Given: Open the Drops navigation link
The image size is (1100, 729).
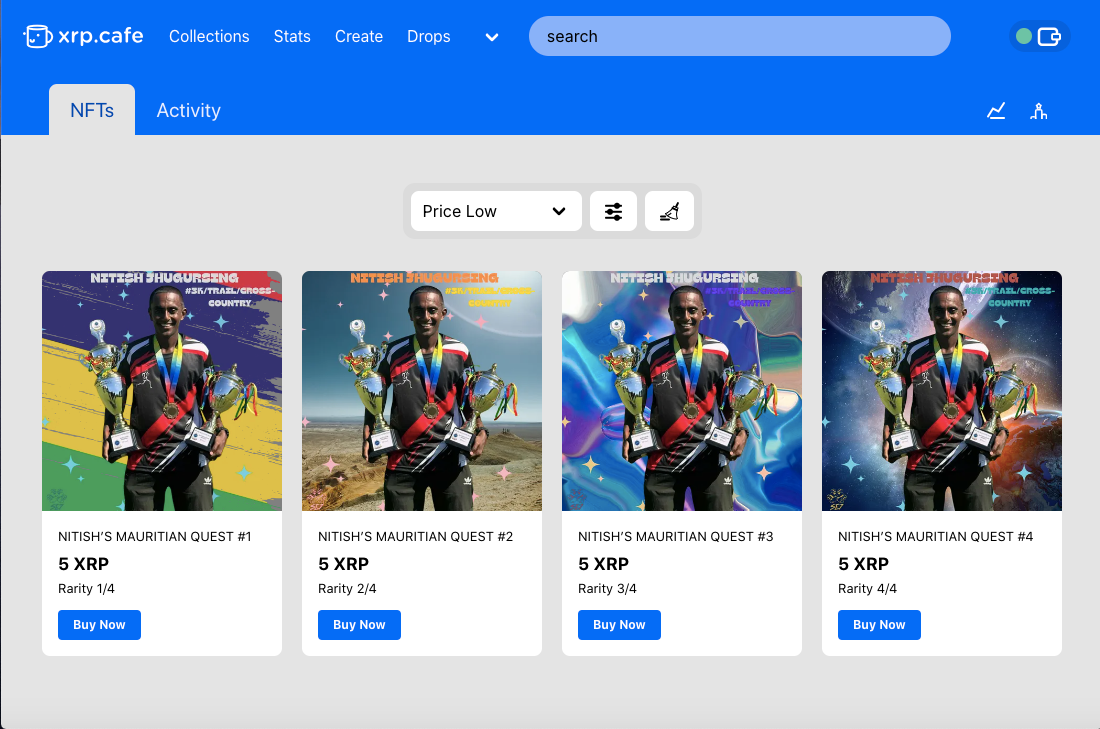Looking at the screenshot, I should click(428, 36).
